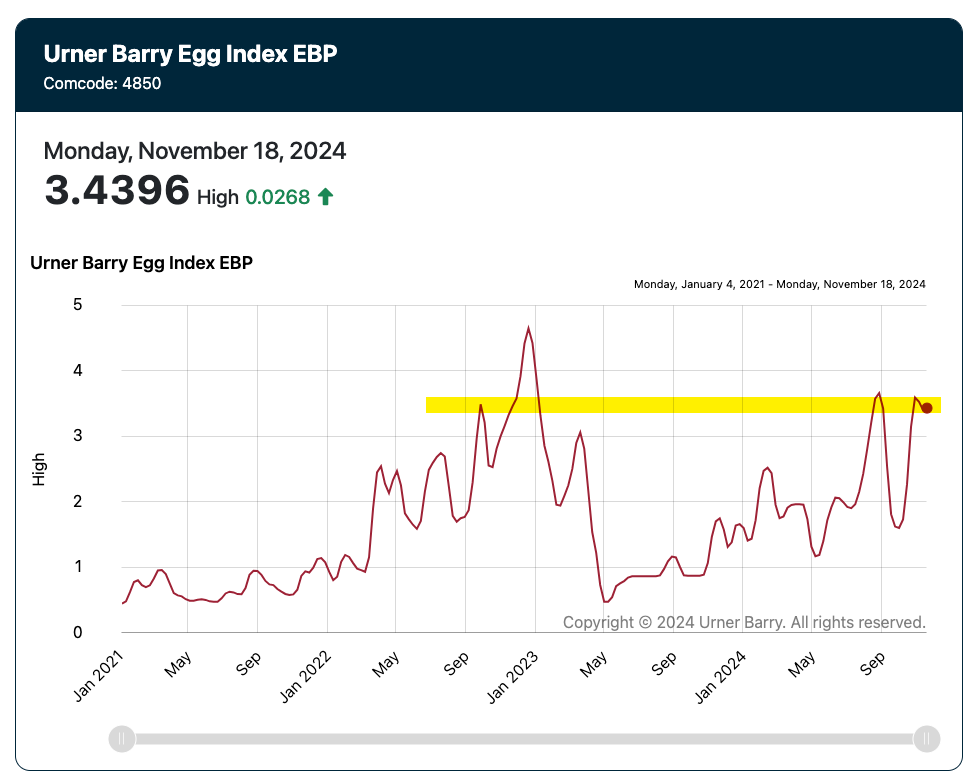977x782 pixels.
Task: Click the highest peak of the chart line
Action: click(528, 328)
